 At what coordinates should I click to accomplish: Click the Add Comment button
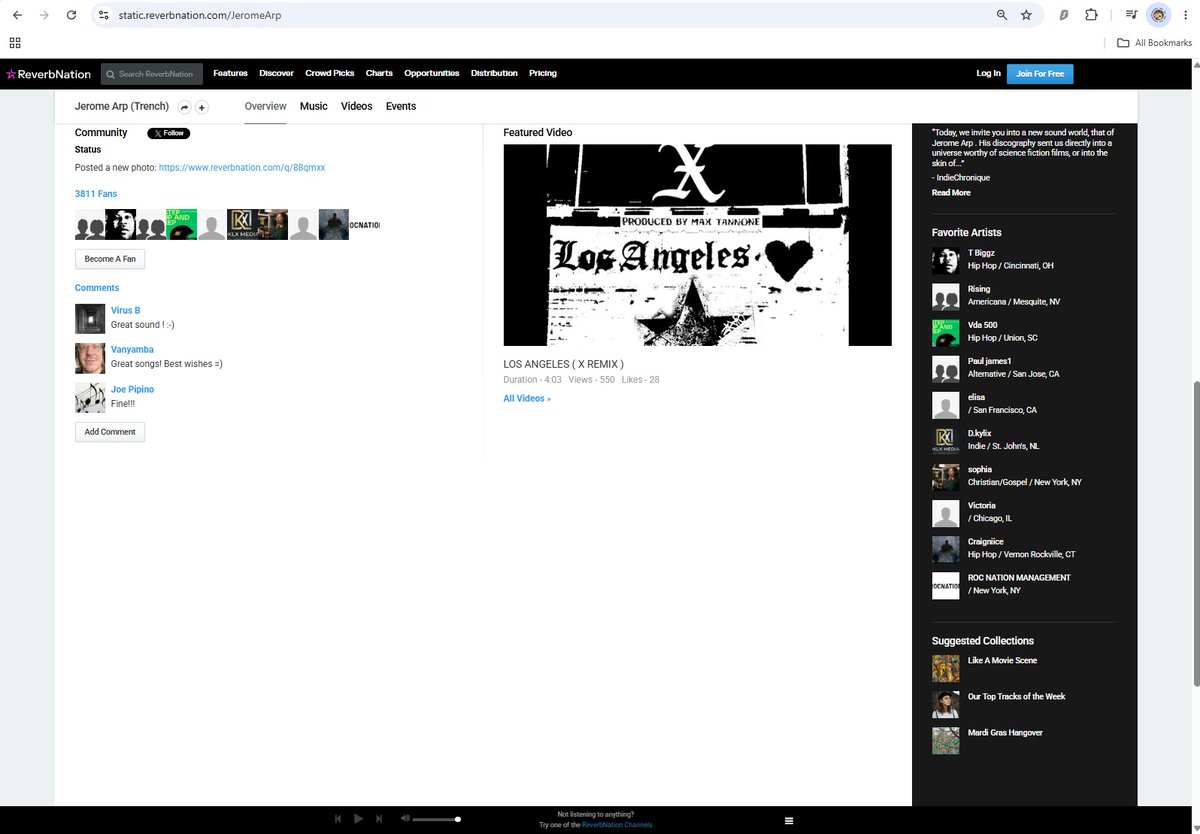[x=110, y=432]
